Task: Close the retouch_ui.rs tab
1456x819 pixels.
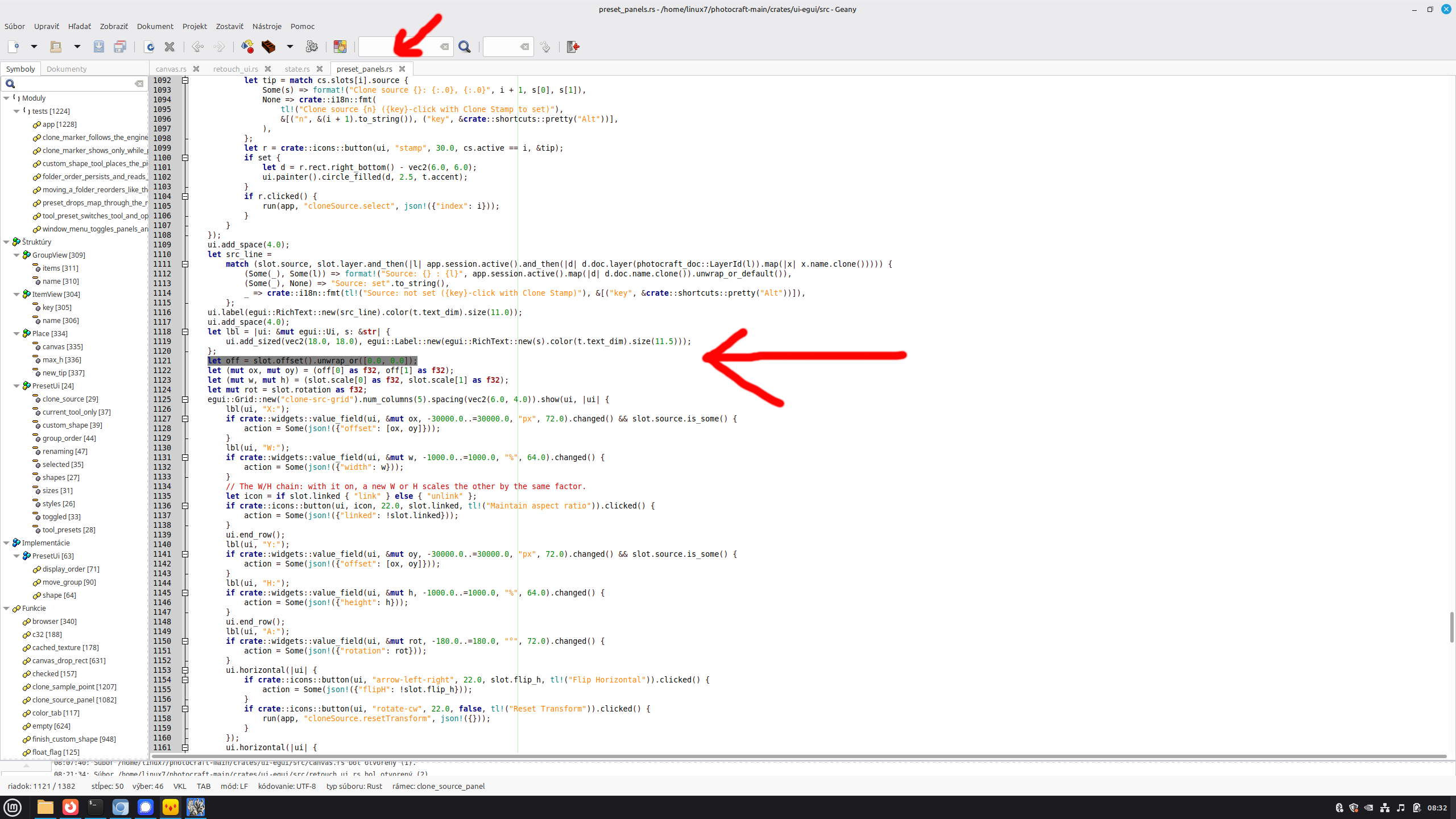Action: pos(268,69)
